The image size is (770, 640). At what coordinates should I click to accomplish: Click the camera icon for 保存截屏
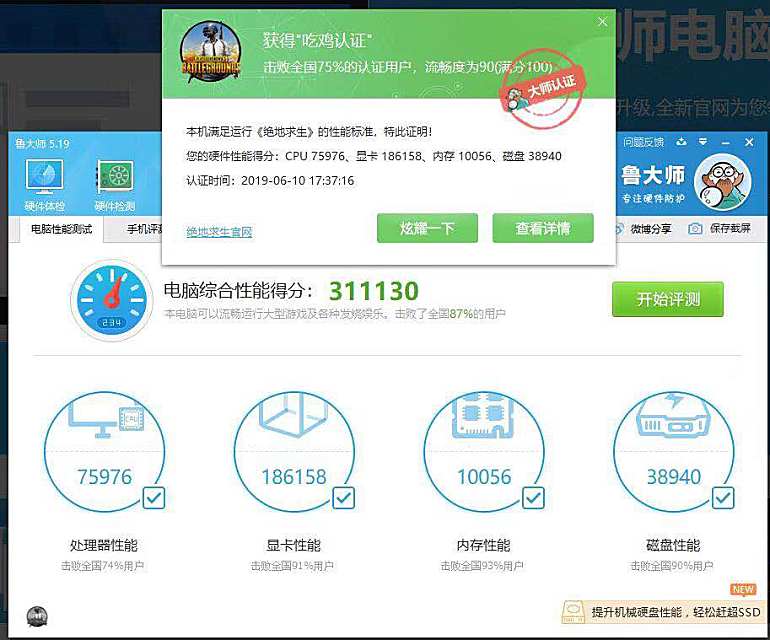click(x=695, y=229)
